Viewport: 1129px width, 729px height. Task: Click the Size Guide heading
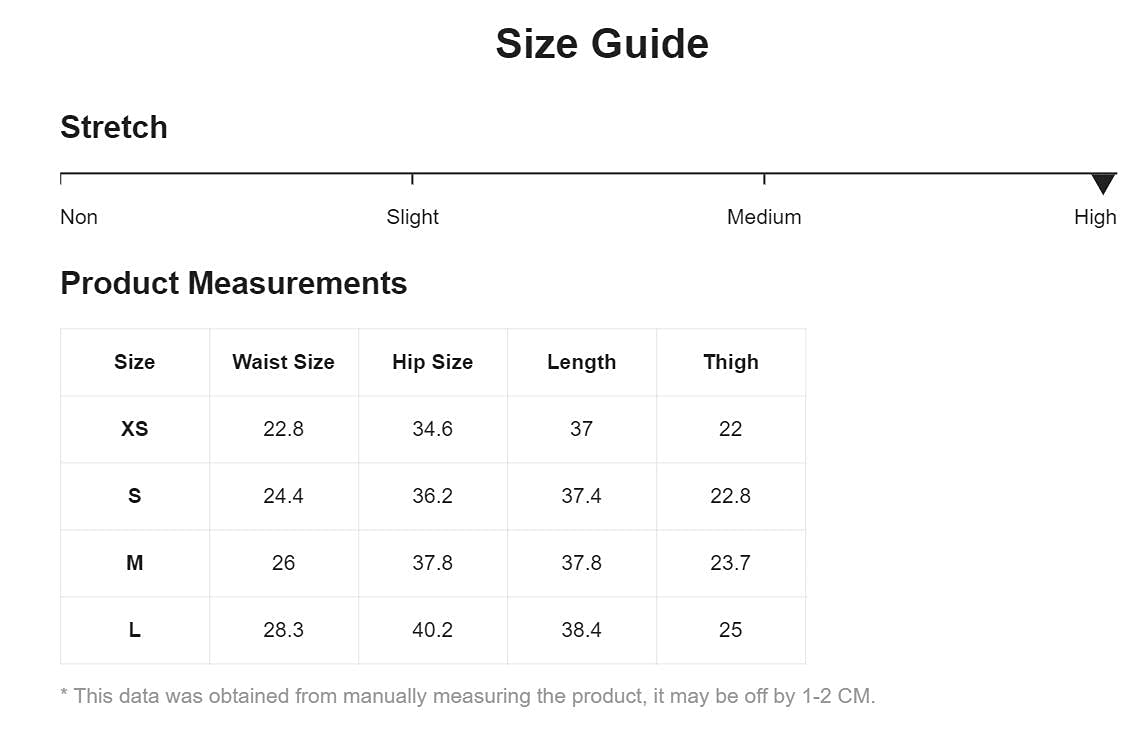pyautogui.click(x=602, y=44)
